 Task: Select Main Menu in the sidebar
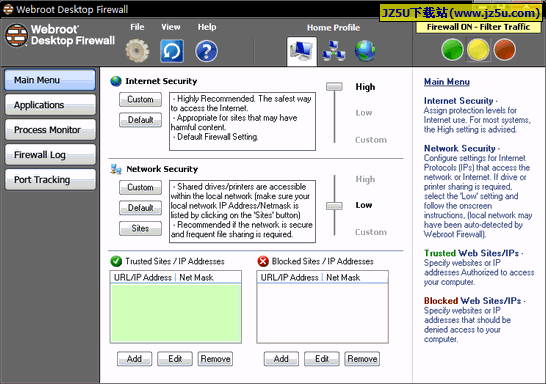[x=50, y=80]
